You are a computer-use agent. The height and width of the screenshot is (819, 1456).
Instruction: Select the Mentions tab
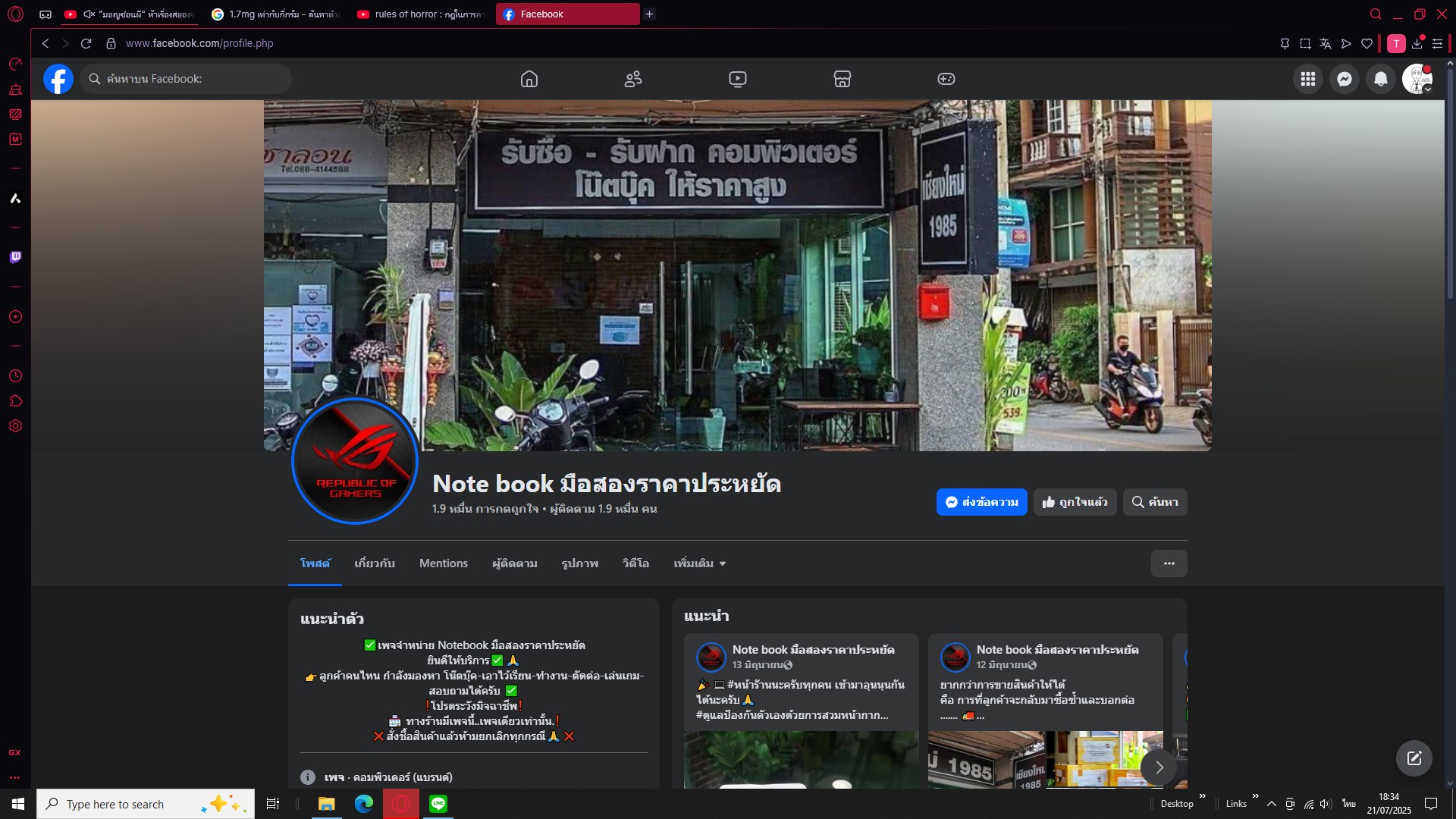click(x=444, y=563)
